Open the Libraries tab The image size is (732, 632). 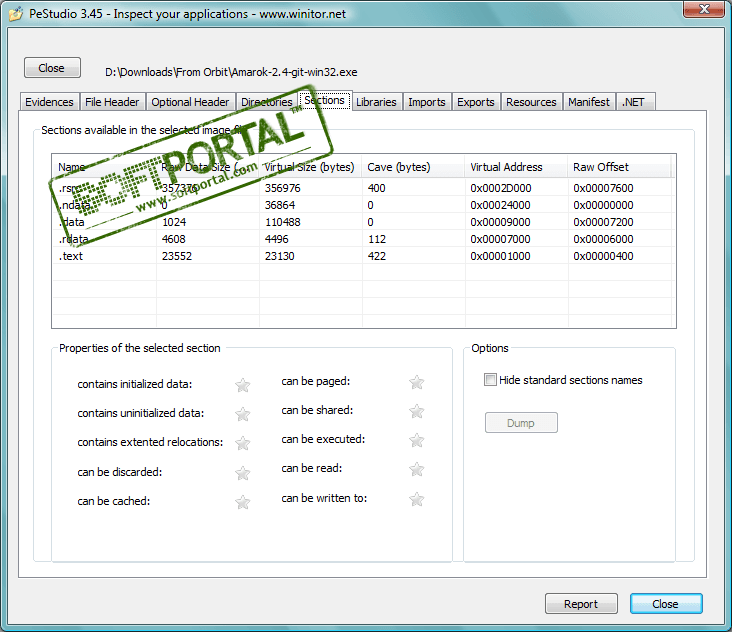tap(376, 102)
